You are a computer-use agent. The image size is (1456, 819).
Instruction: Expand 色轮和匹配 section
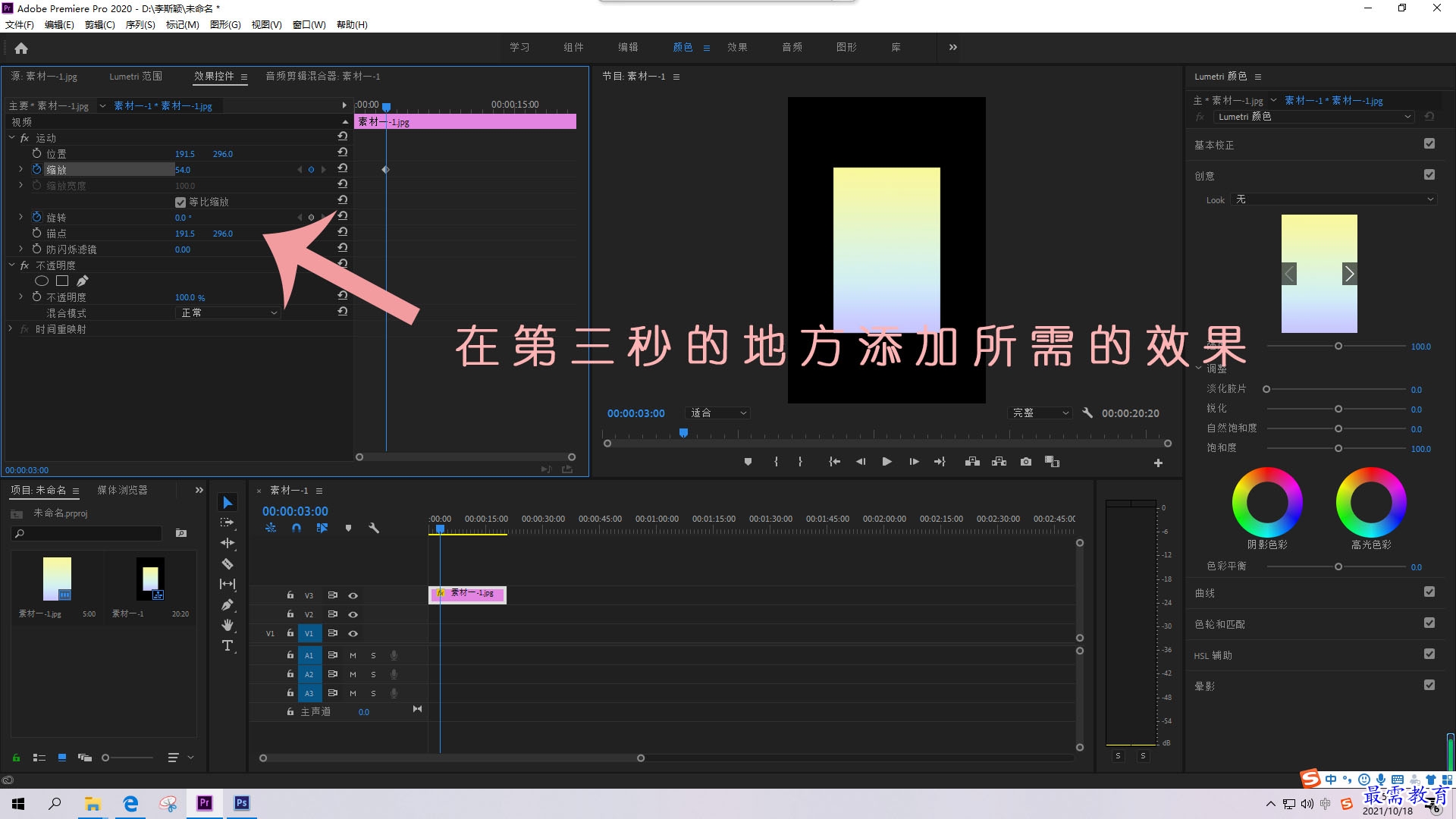click(1219, 624)
